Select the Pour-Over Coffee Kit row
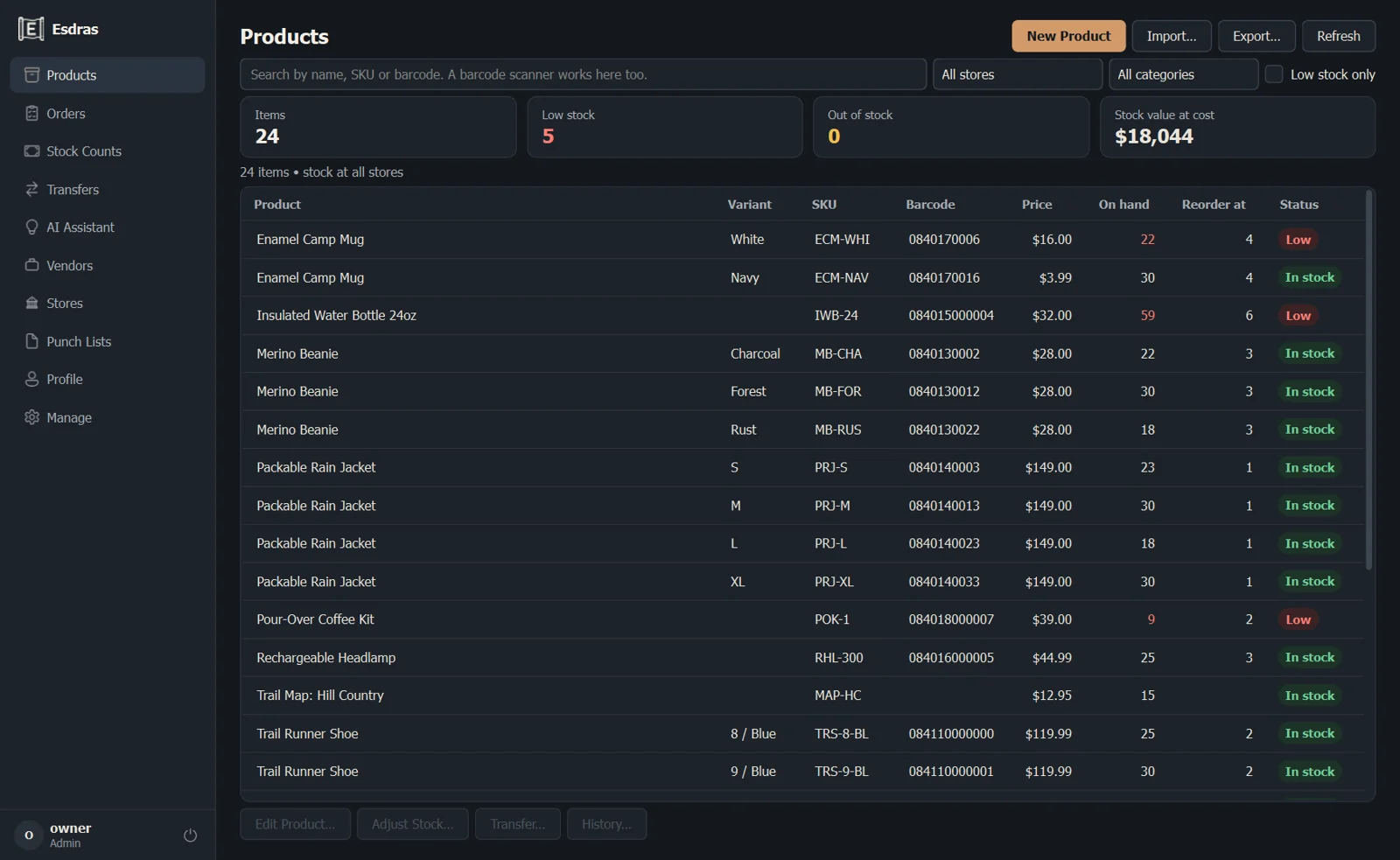 [x=802, y=619]
